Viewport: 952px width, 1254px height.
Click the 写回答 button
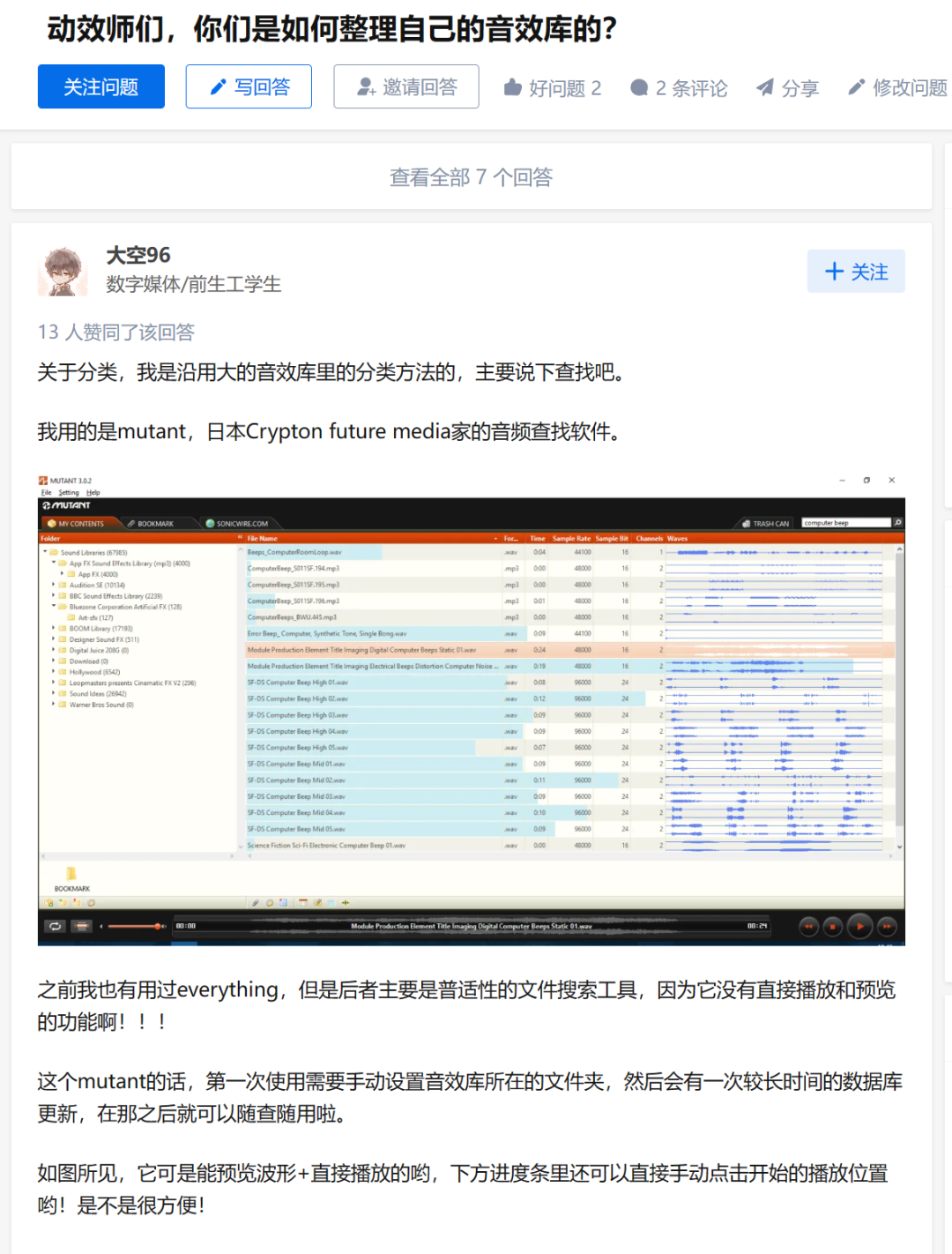[249, 86]
